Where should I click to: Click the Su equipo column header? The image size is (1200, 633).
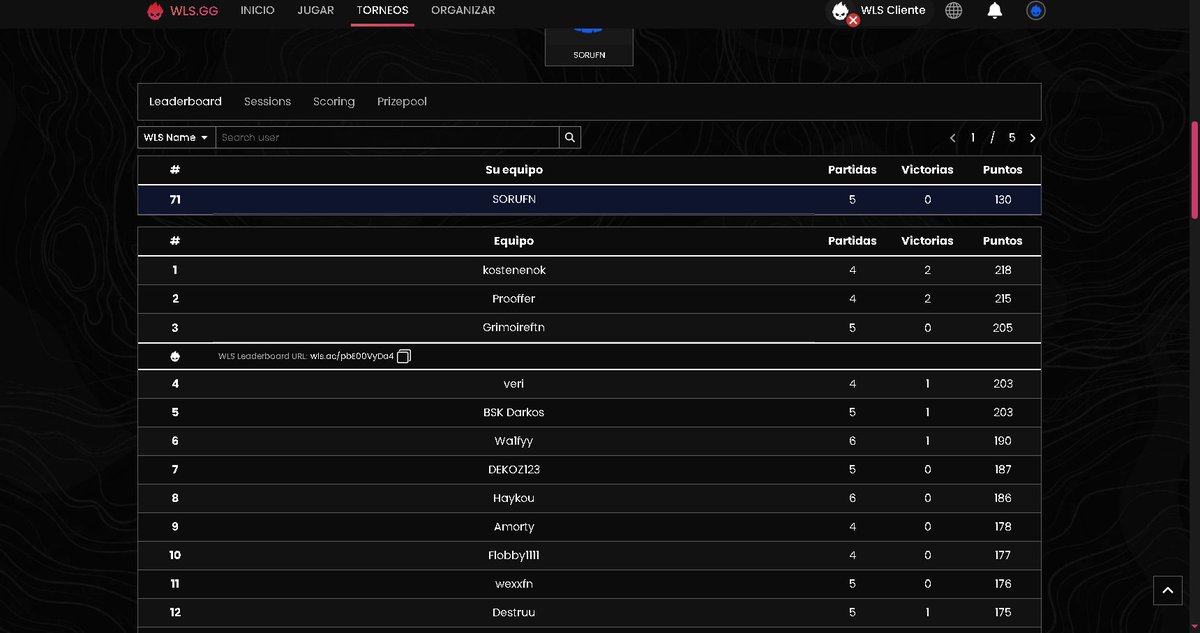click(x=514, y=170)
